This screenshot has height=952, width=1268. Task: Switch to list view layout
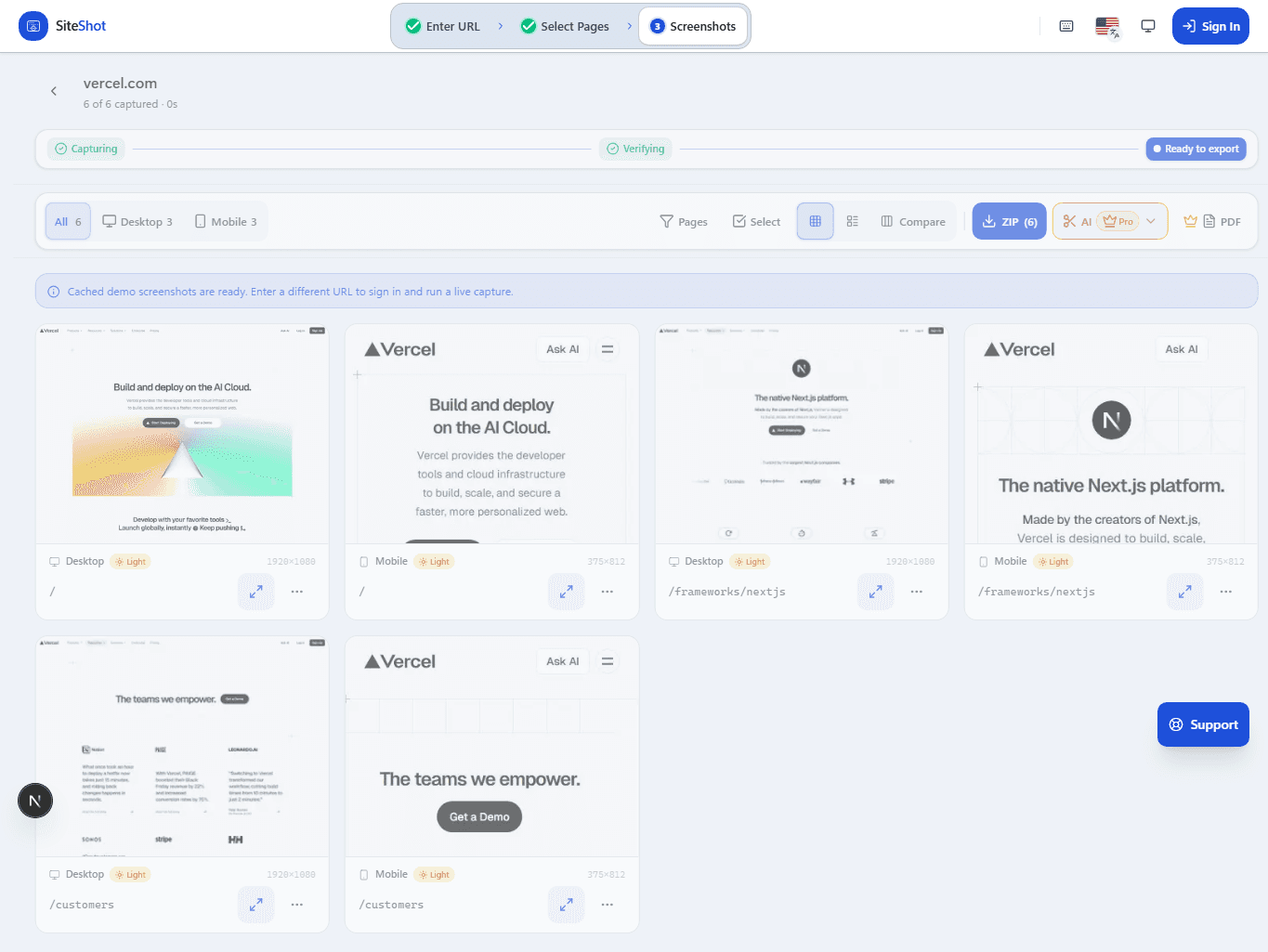[x=852, y=221]
